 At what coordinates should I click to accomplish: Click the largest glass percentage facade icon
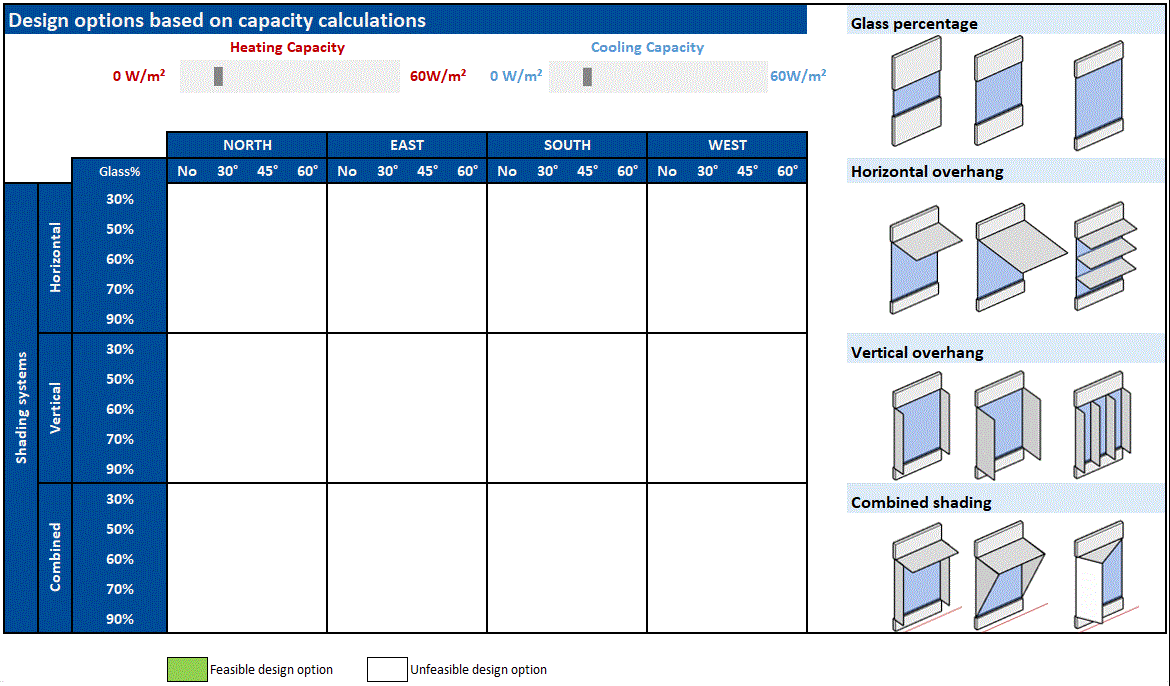(x=1099, y=91)
